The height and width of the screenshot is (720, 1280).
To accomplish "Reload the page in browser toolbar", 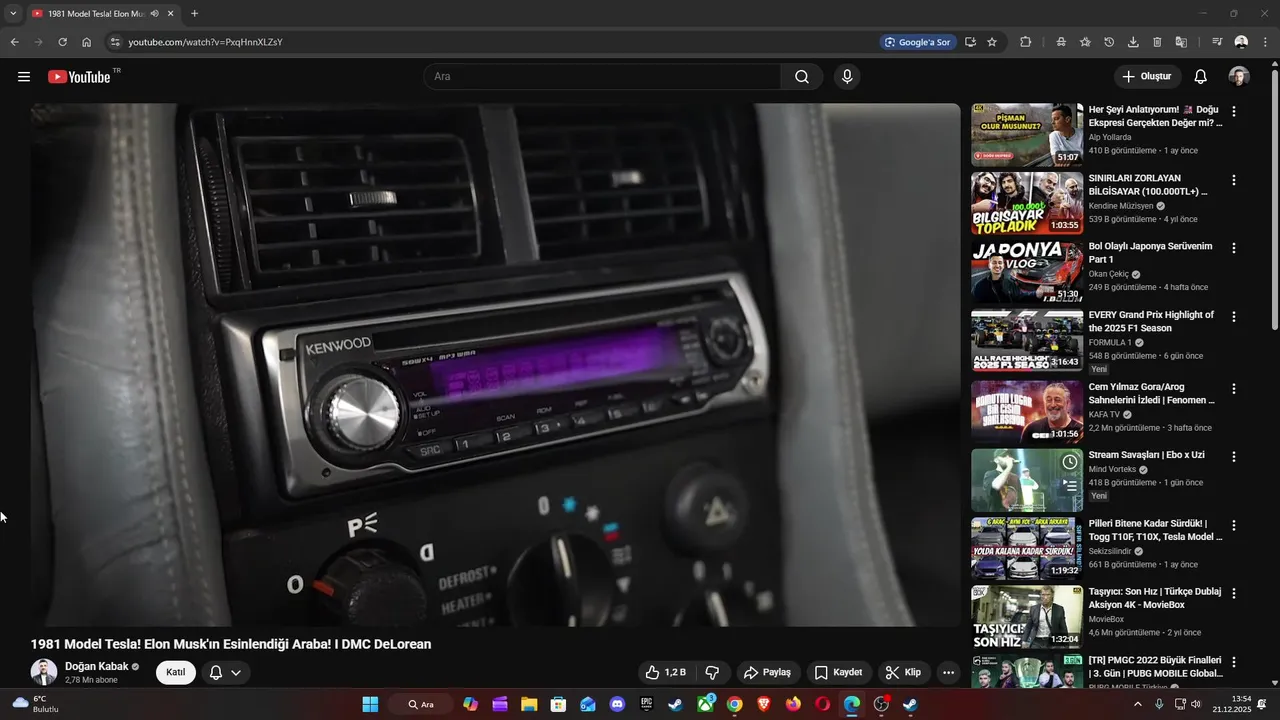I will (62, 42).
